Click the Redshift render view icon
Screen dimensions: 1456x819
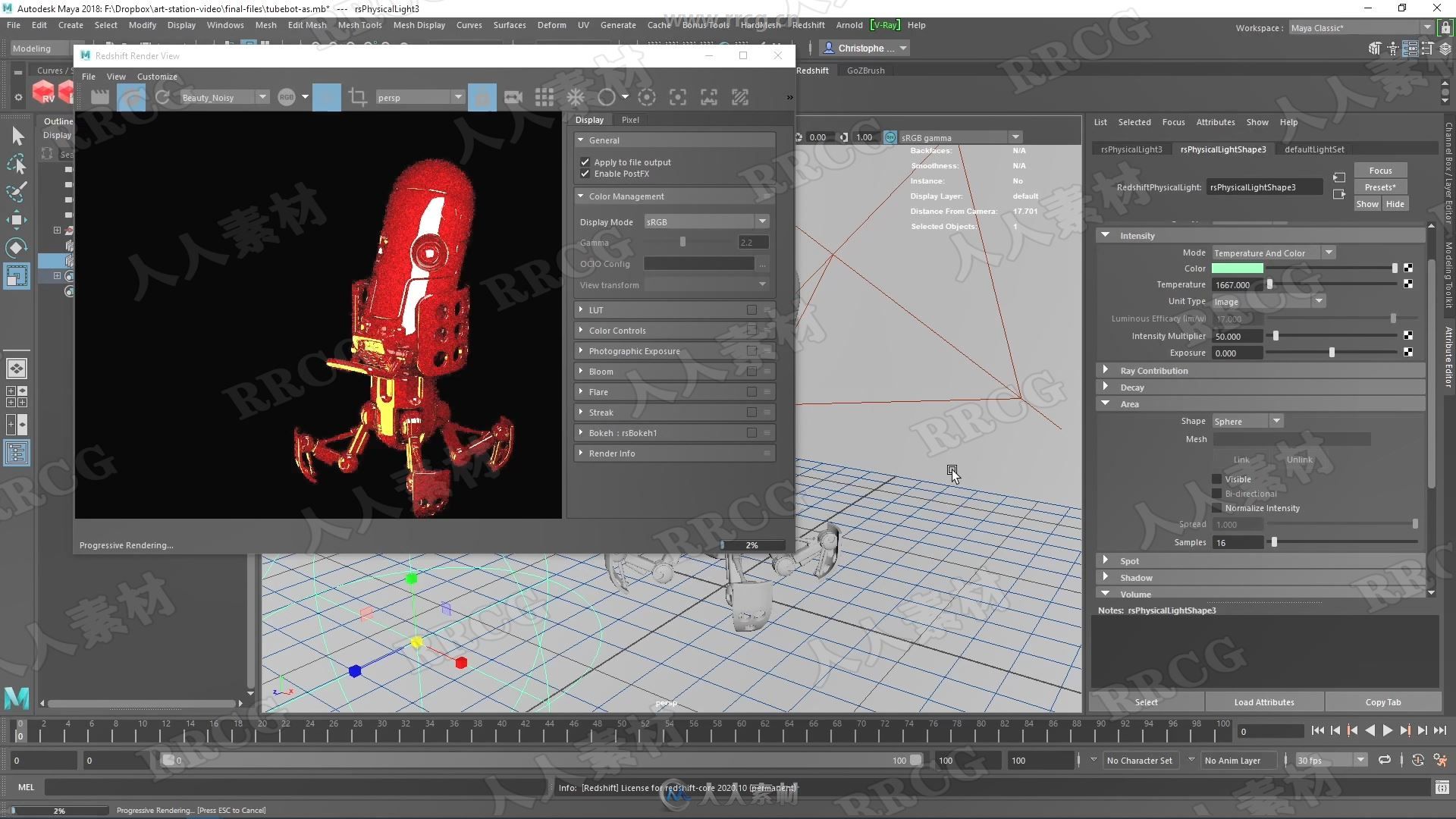(43, 96)
